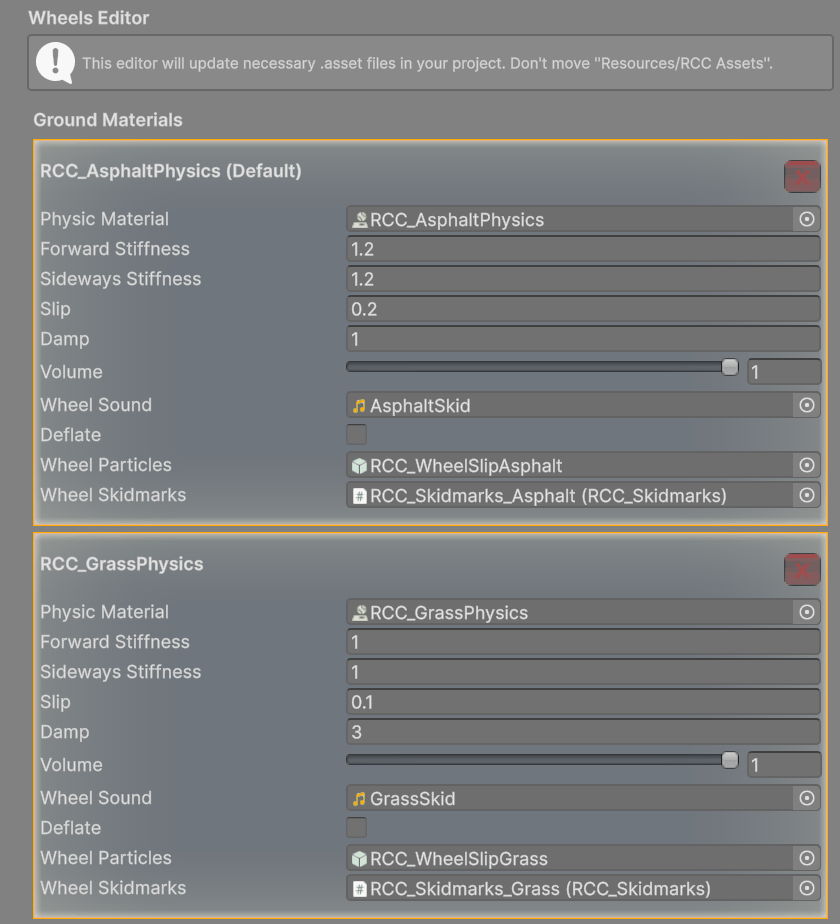Click the asphalt 'Forward Stiffness' label
The height and width of the screenshot is (924, 840).
(115, 249)
